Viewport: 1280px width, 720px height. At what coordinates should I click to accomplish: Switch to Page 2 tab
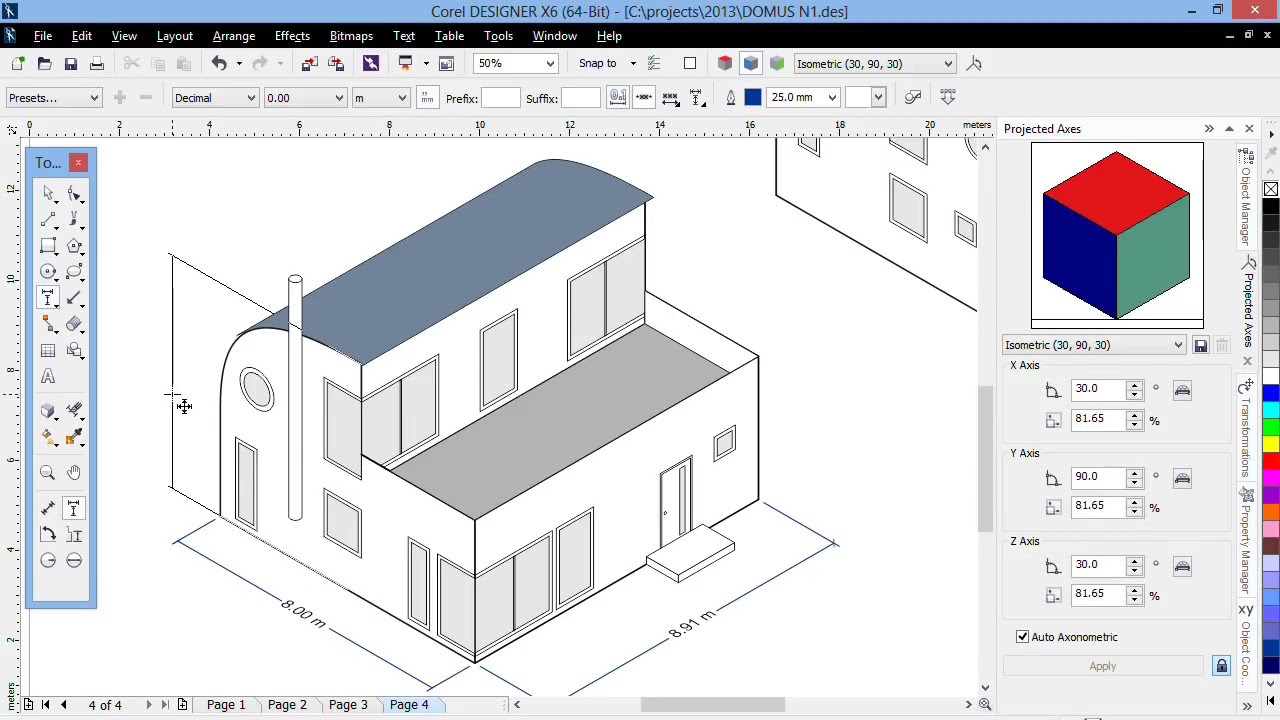[287, 705]
